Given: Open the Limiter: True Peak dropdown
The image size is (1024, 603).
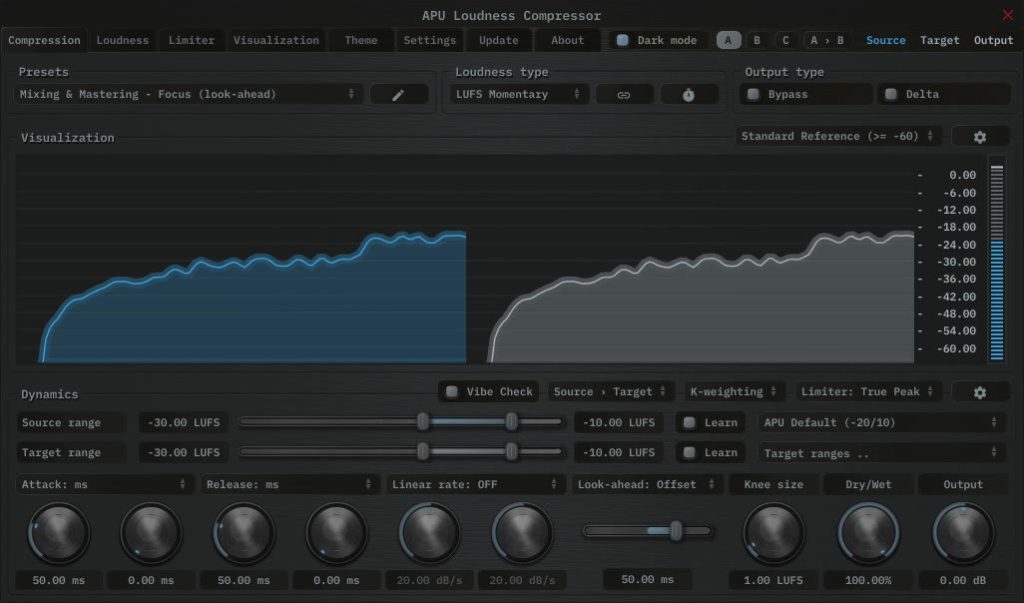Looking at the screenshot, I should 866,391.
